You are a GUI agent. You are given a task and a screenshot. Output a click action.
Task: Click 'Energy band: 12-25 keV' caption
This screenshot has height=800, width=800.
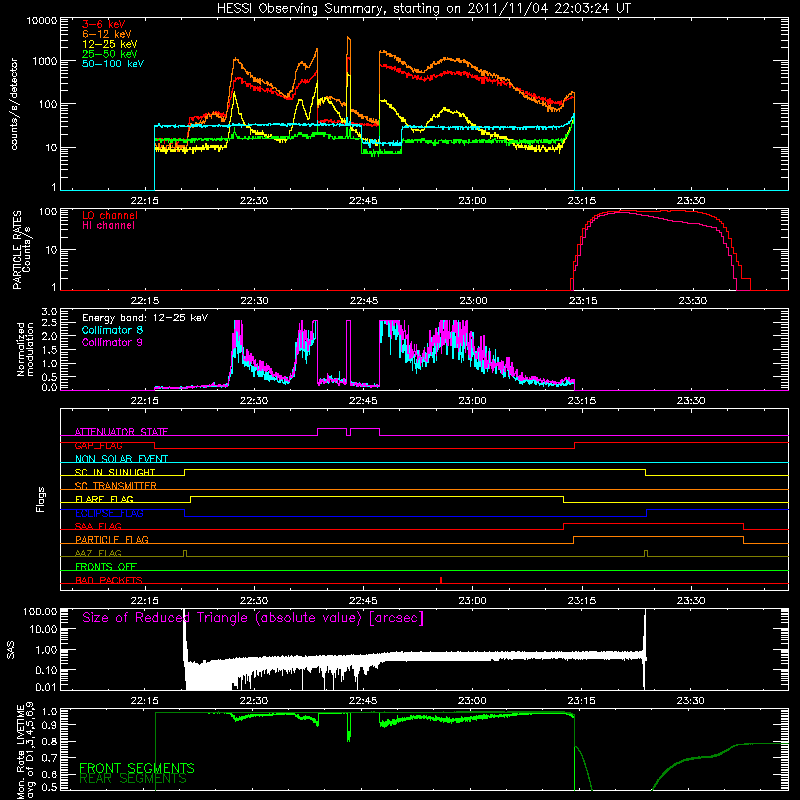145,318
